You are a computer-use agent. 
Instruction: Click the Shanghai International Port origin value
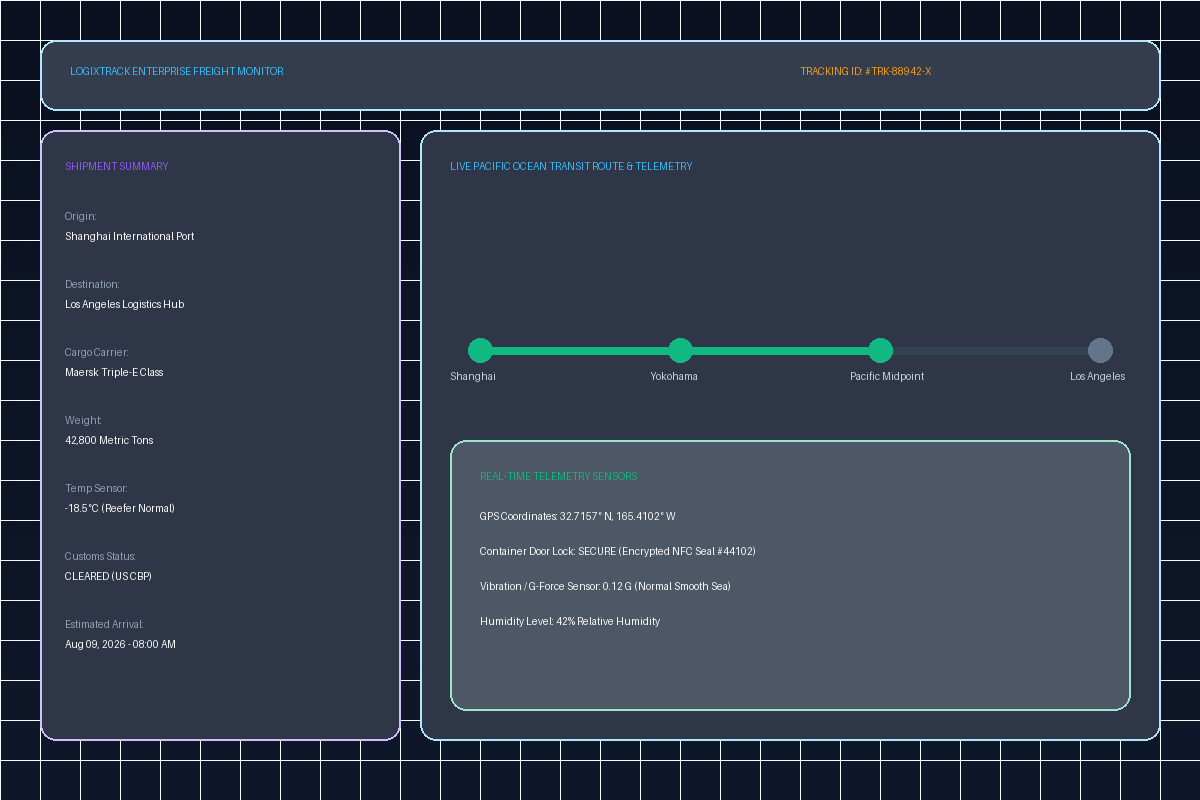tap(130, 236)
